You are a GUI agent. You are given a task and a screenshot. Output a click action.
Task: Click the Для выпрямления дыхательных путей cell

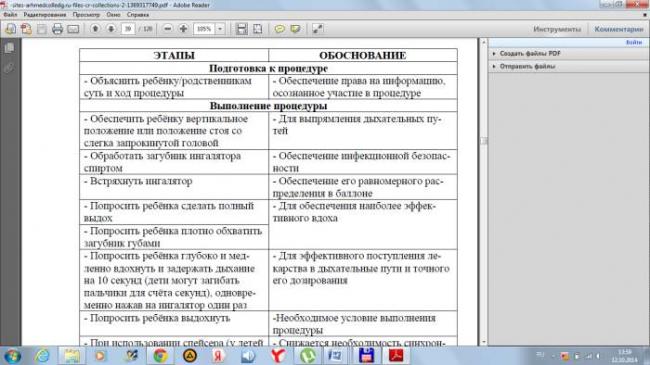point(363,131)
